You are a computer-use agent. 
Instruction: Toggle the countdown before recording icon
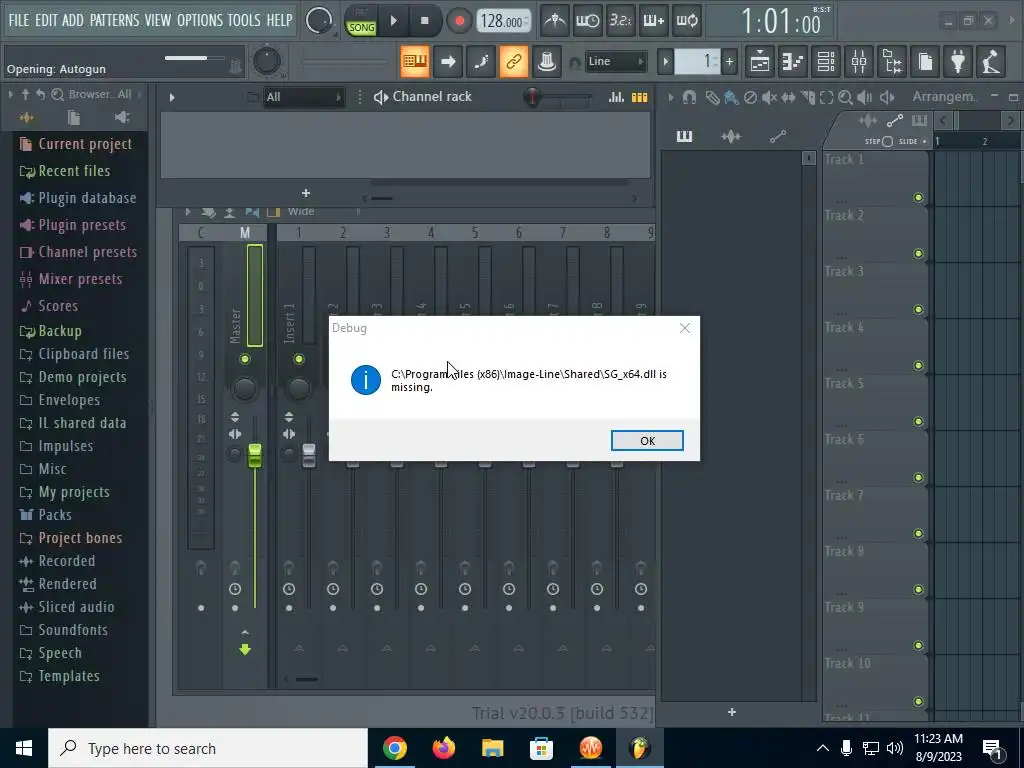[x=620, y=21]
